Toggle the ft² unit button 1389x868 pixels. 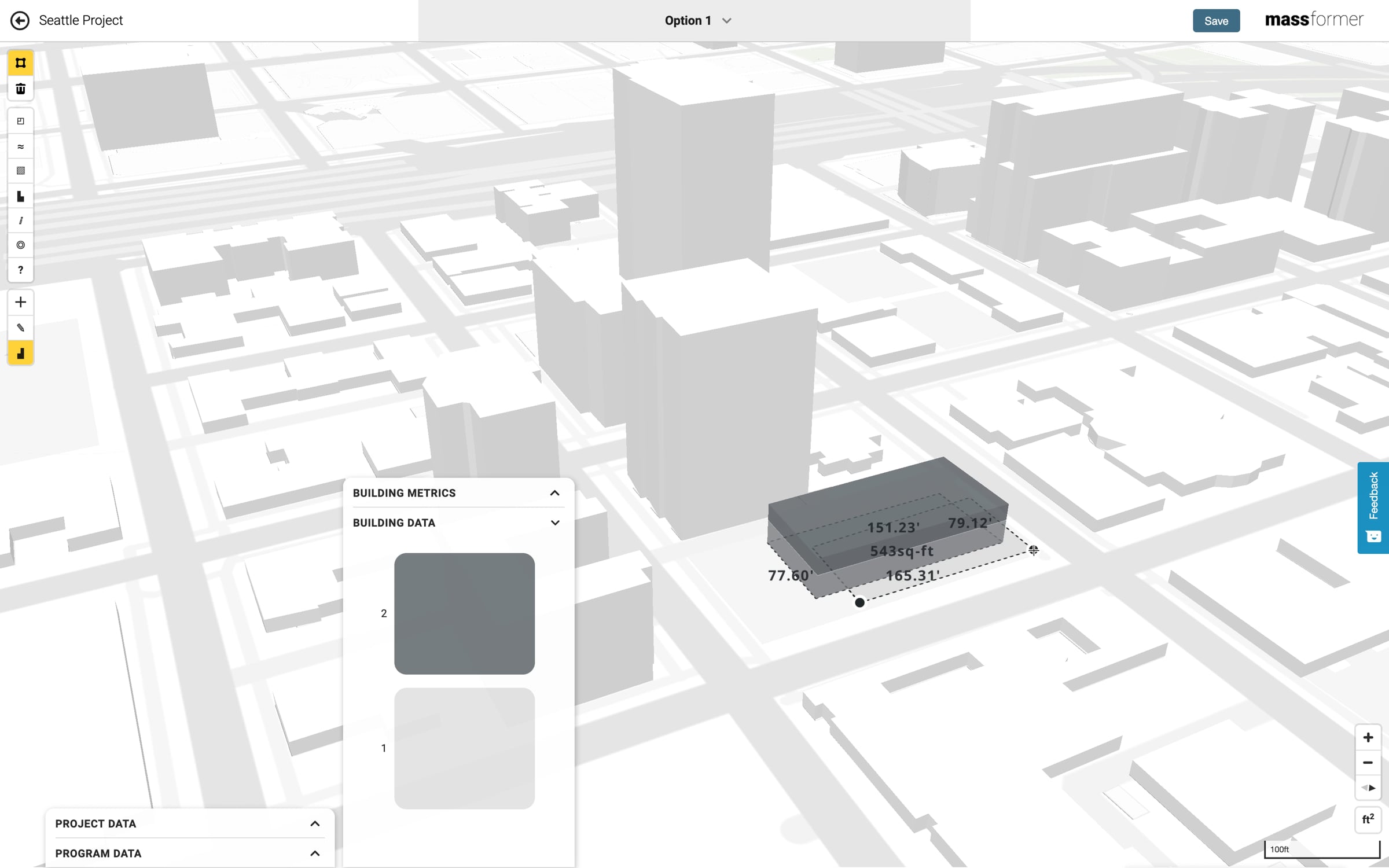point(1368,819)
